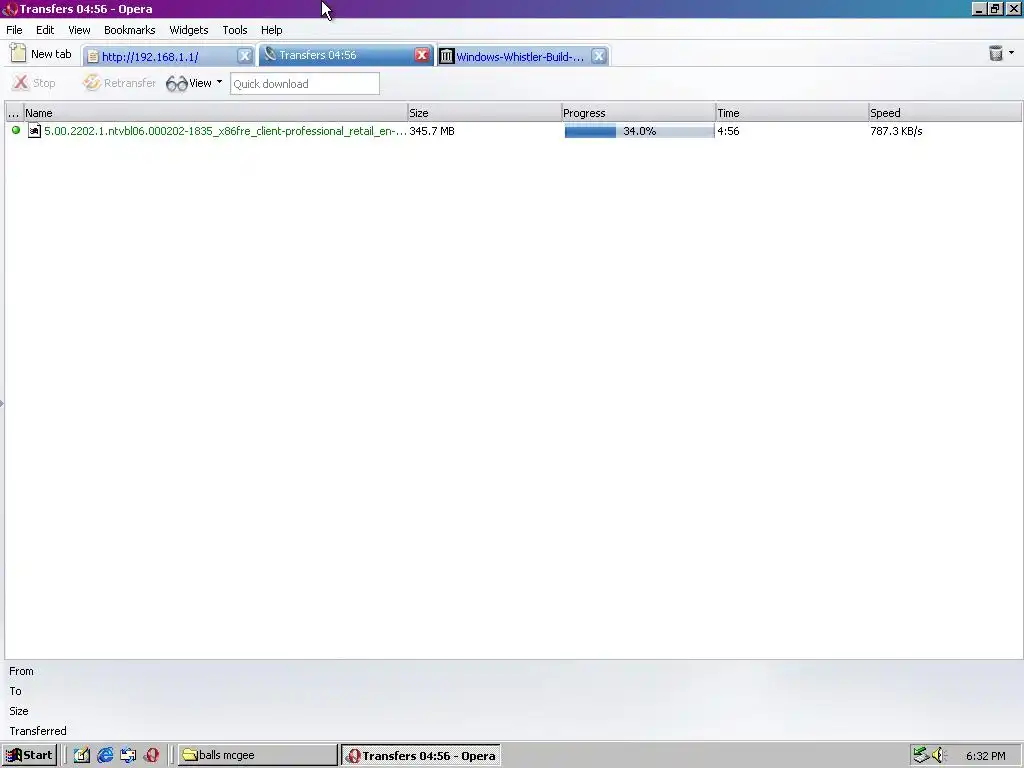The width and height of the screenshot is (1024, 768).
Task: Launch Internet Explorer from quick launch
Action: coord(105,756)
